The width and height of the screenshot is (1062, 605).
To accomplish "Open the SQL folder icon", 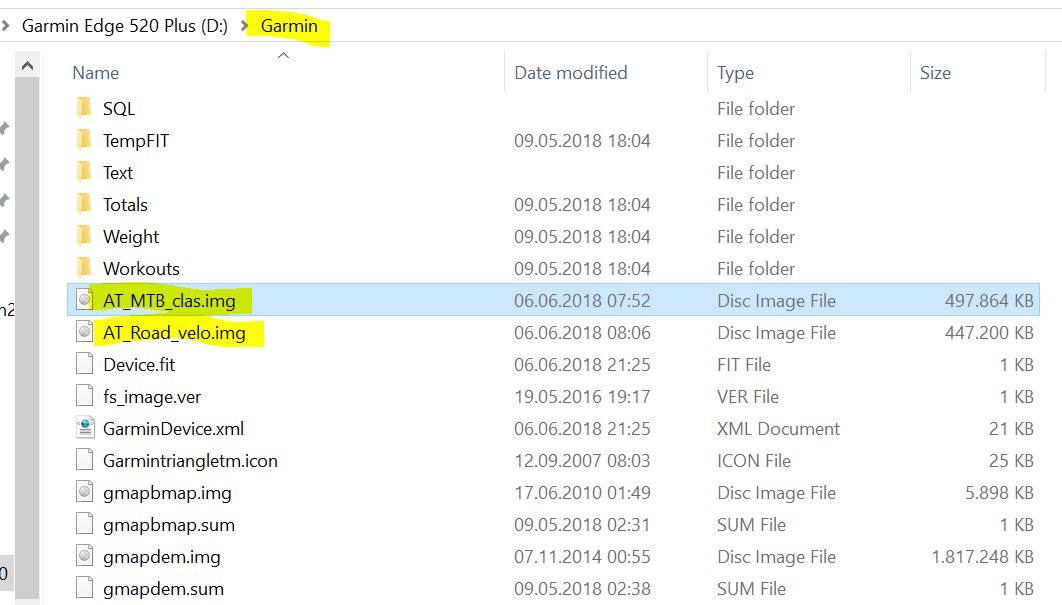I will (x=84, y=107).
